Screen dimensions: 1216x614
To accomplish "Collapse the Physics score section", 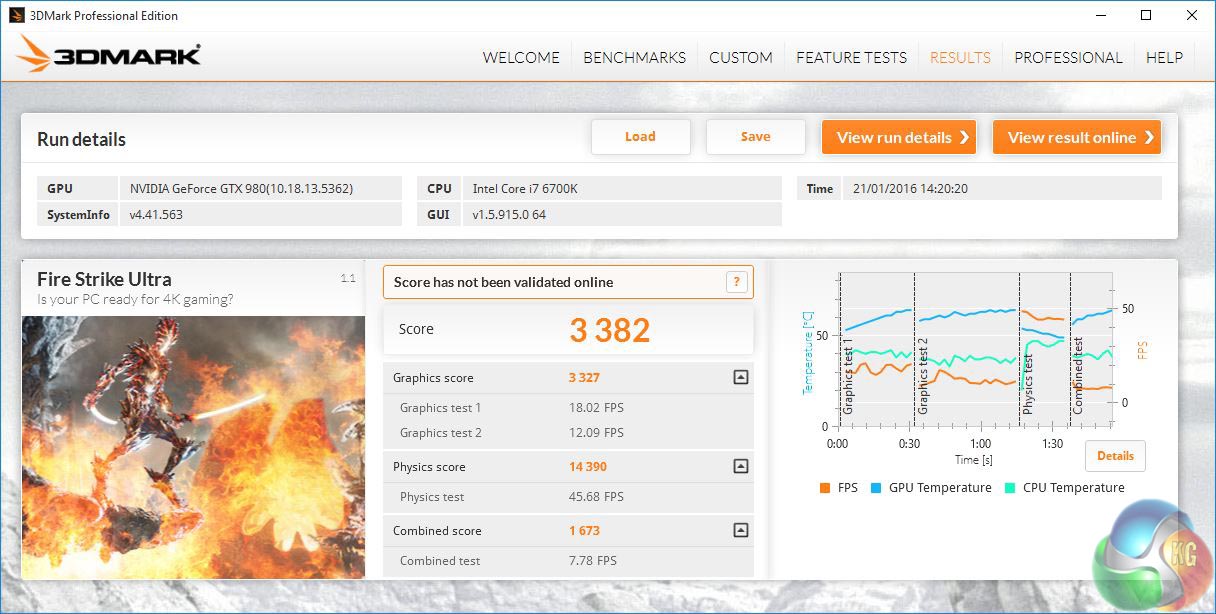I will point(740,466).
